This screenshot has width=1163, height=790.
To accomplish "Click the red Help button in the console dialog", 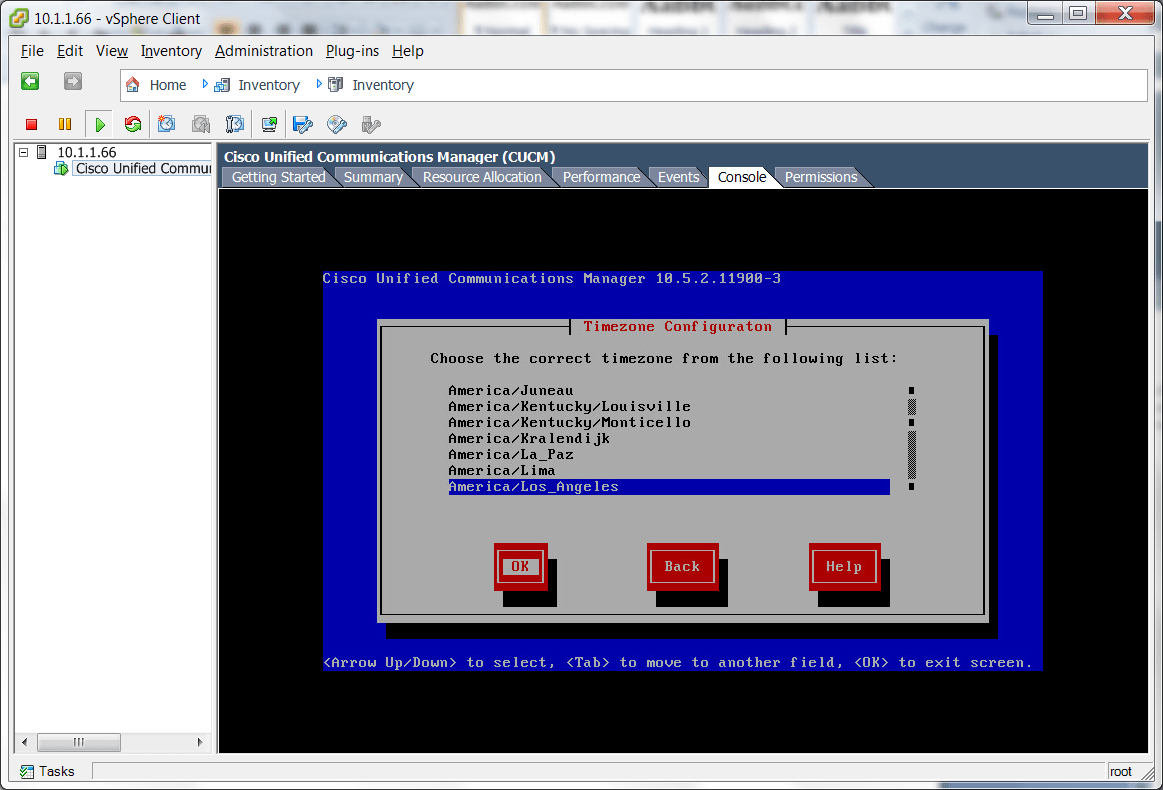I will pyautogui.click(x=844, y=567).
